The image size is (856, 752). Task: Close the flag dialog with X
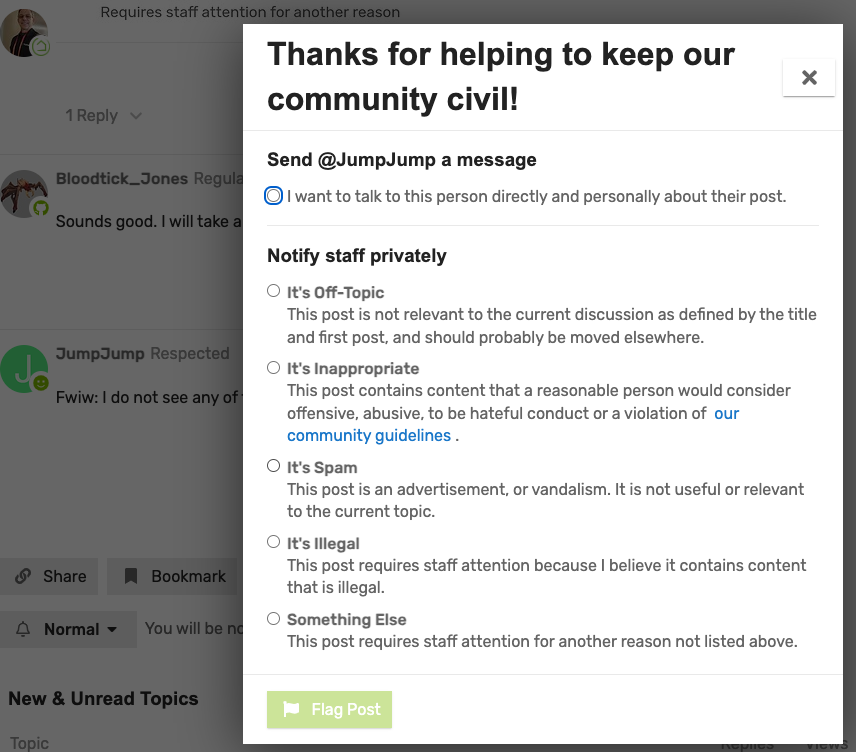[809, 78]
